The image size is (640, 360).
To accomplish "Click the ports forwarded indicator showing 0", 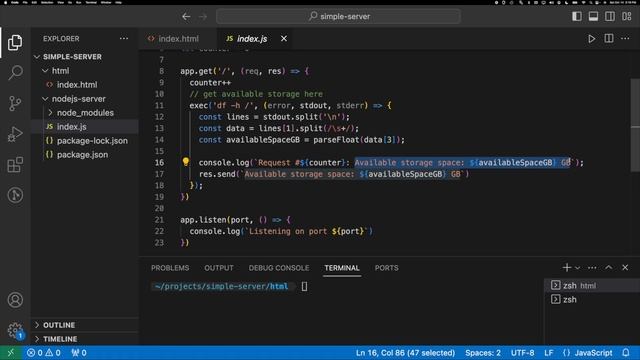I will 79,353.
